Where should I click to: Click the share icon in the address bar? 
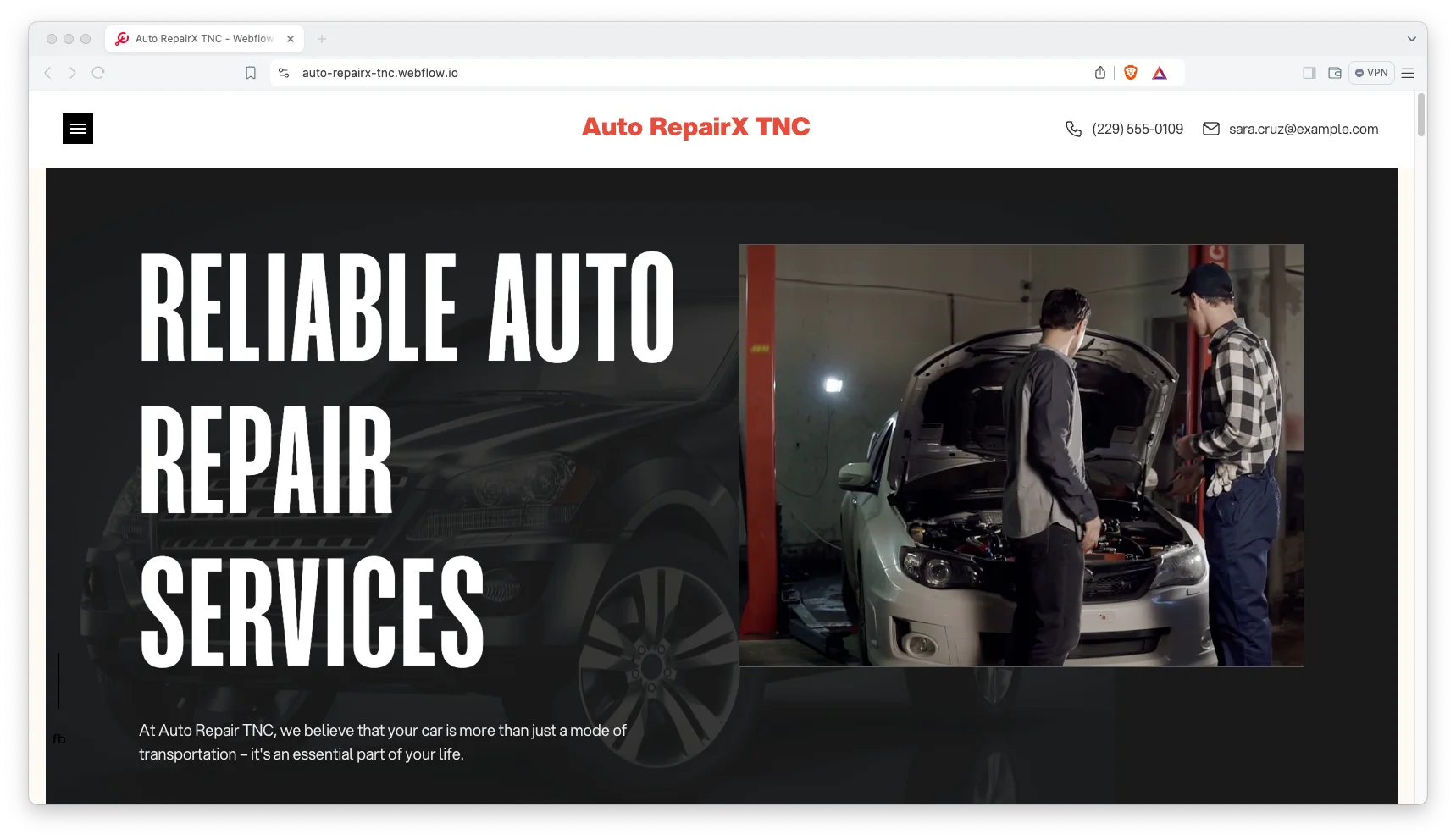[x=1099, y=73]
